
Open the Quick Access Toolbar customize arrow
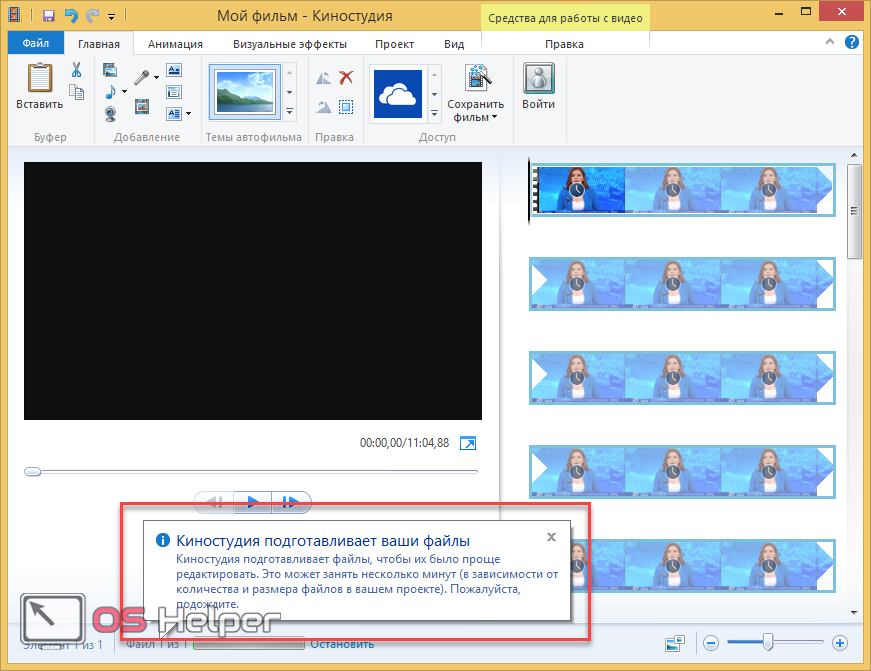[111, 17]
